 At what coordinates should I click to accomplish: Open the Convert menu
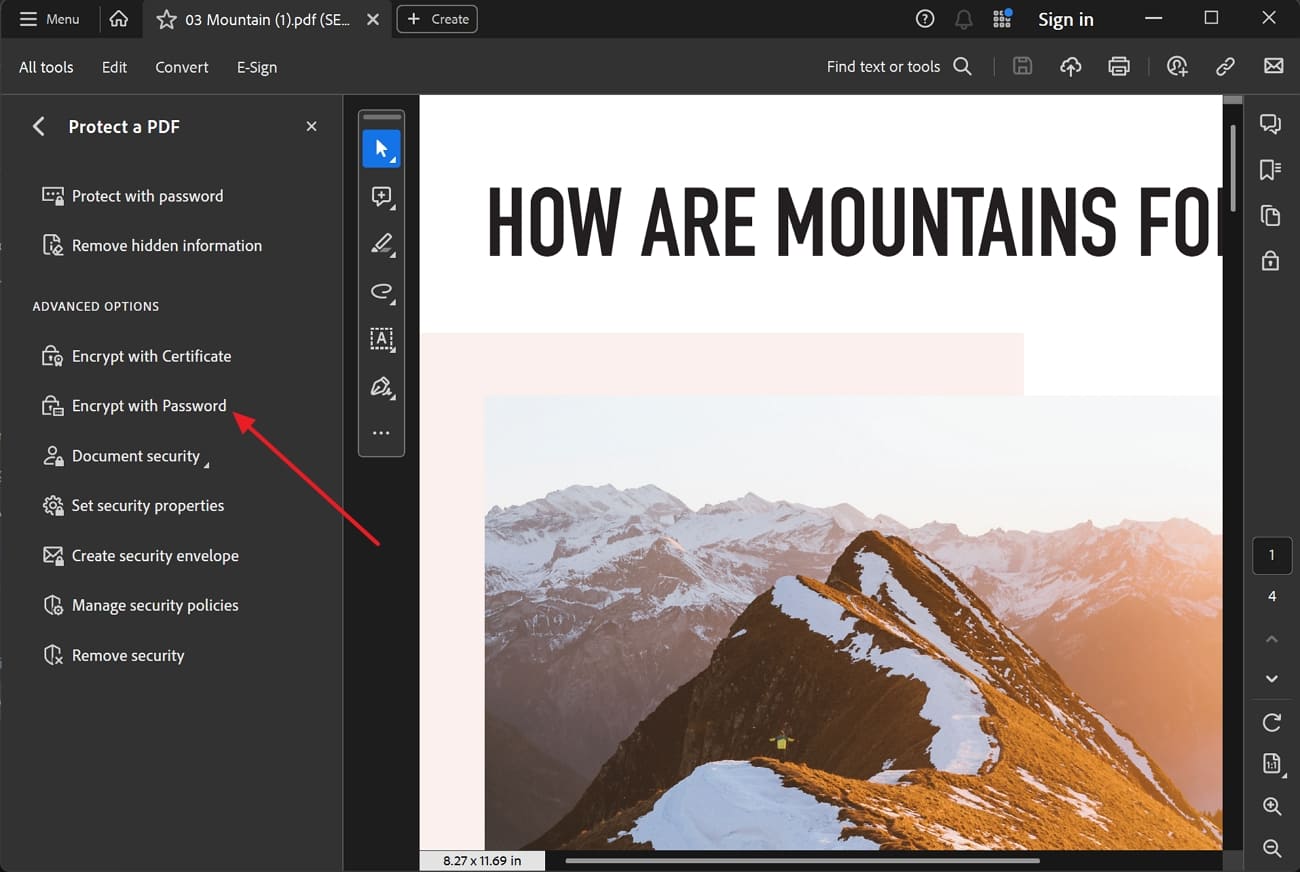(x=182, y=67)
